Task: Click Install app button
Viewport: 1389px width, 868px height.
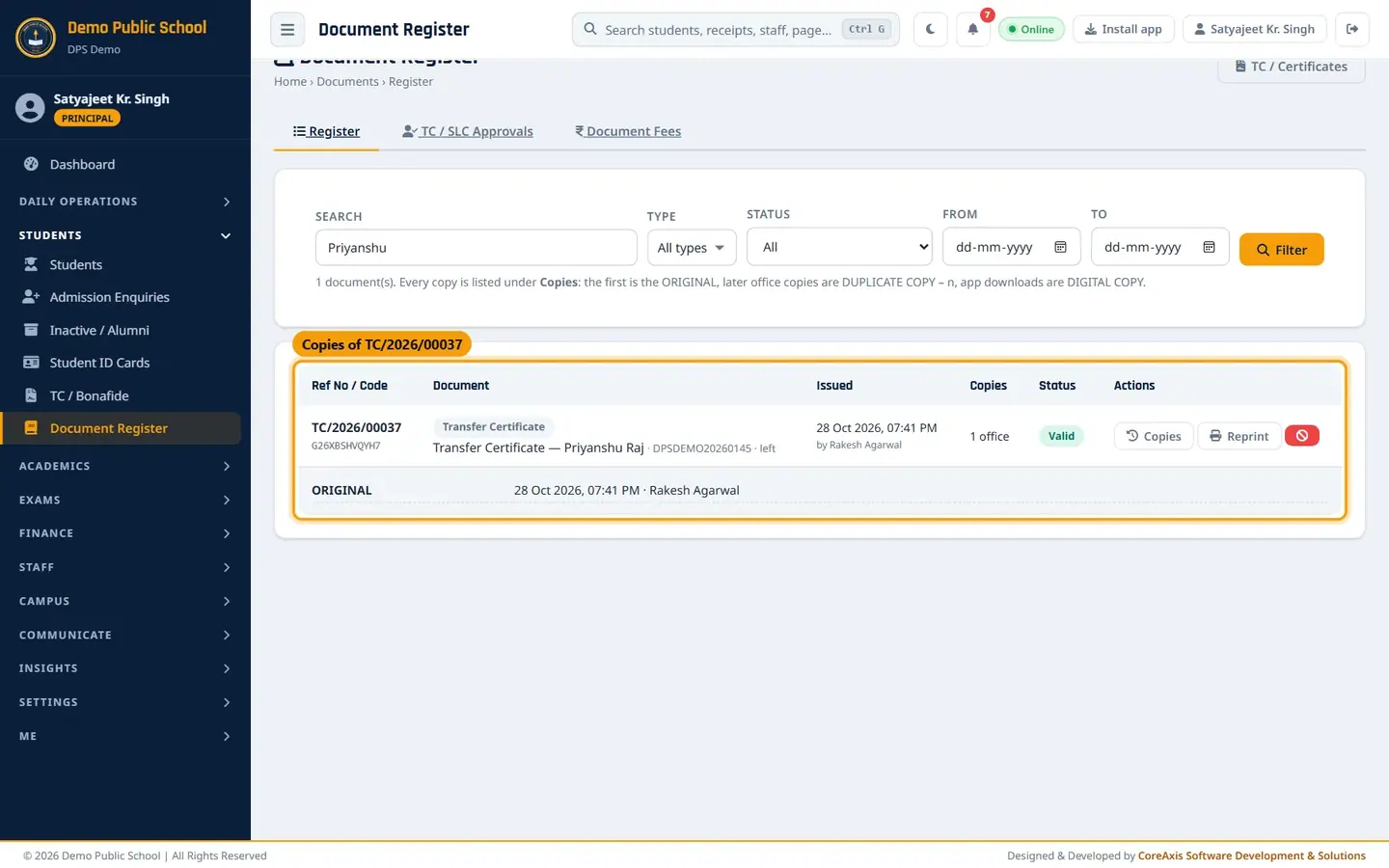Action: tap(1123, 29)
